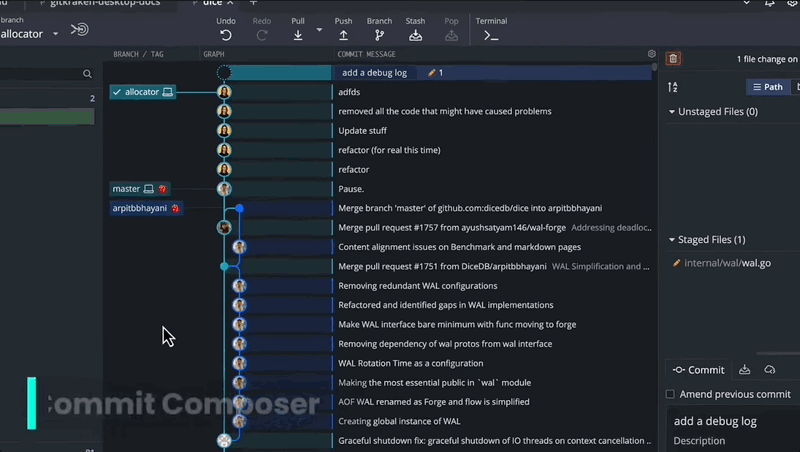Collapse the Staged Files section
The width and height of the screenshot is (800, 452).
pyautogui.click(x=671, y=240)
